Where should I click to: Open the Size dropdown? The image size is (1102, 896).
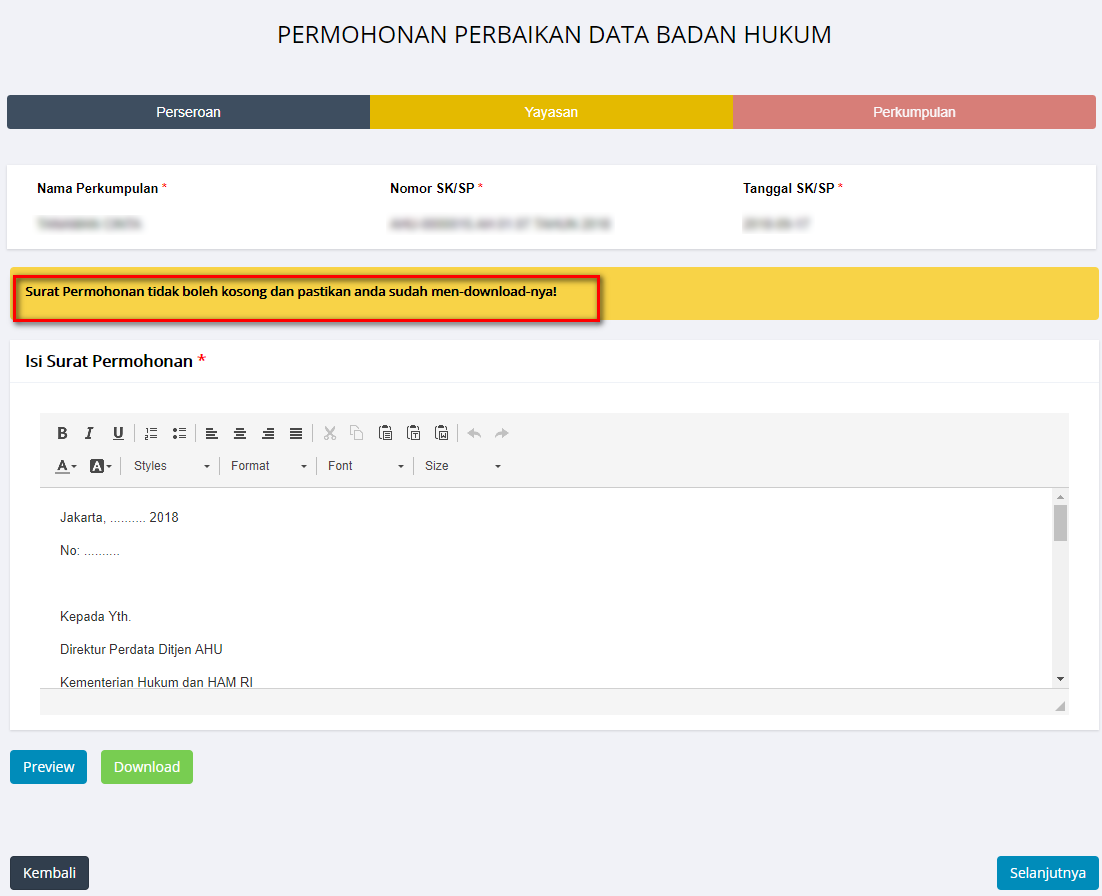pos(462,466)
